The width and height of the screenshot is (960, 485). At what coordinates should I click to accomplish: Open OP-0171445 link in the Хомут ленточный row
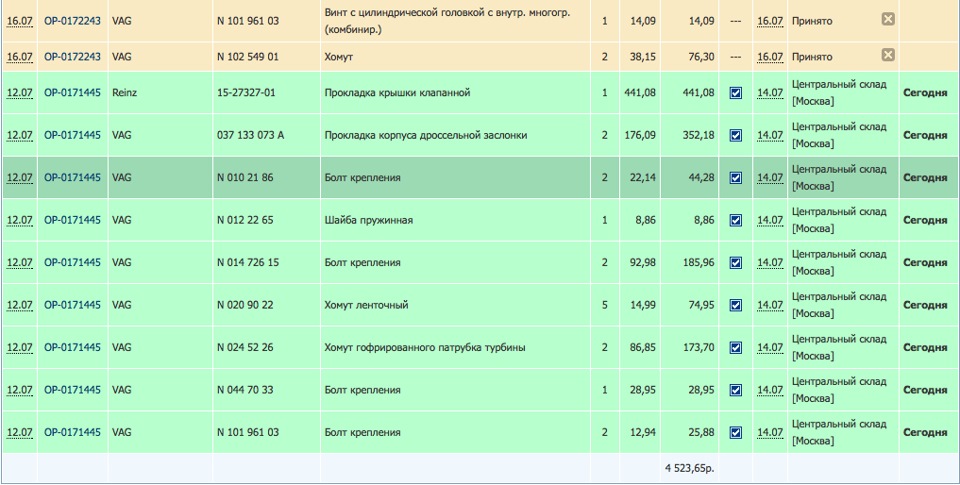point(72,305)
